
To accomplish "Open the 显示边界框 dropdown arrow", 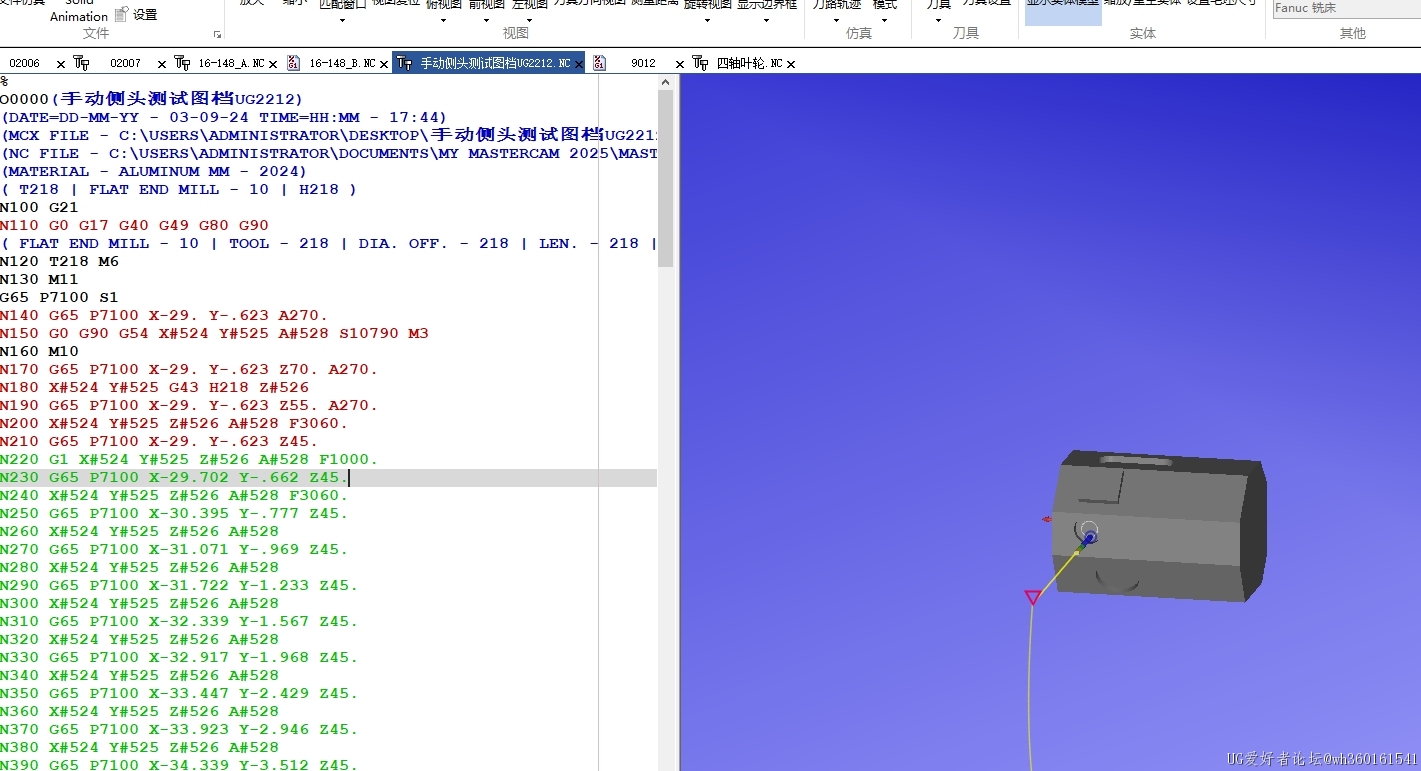I will [x=767, y=19].
